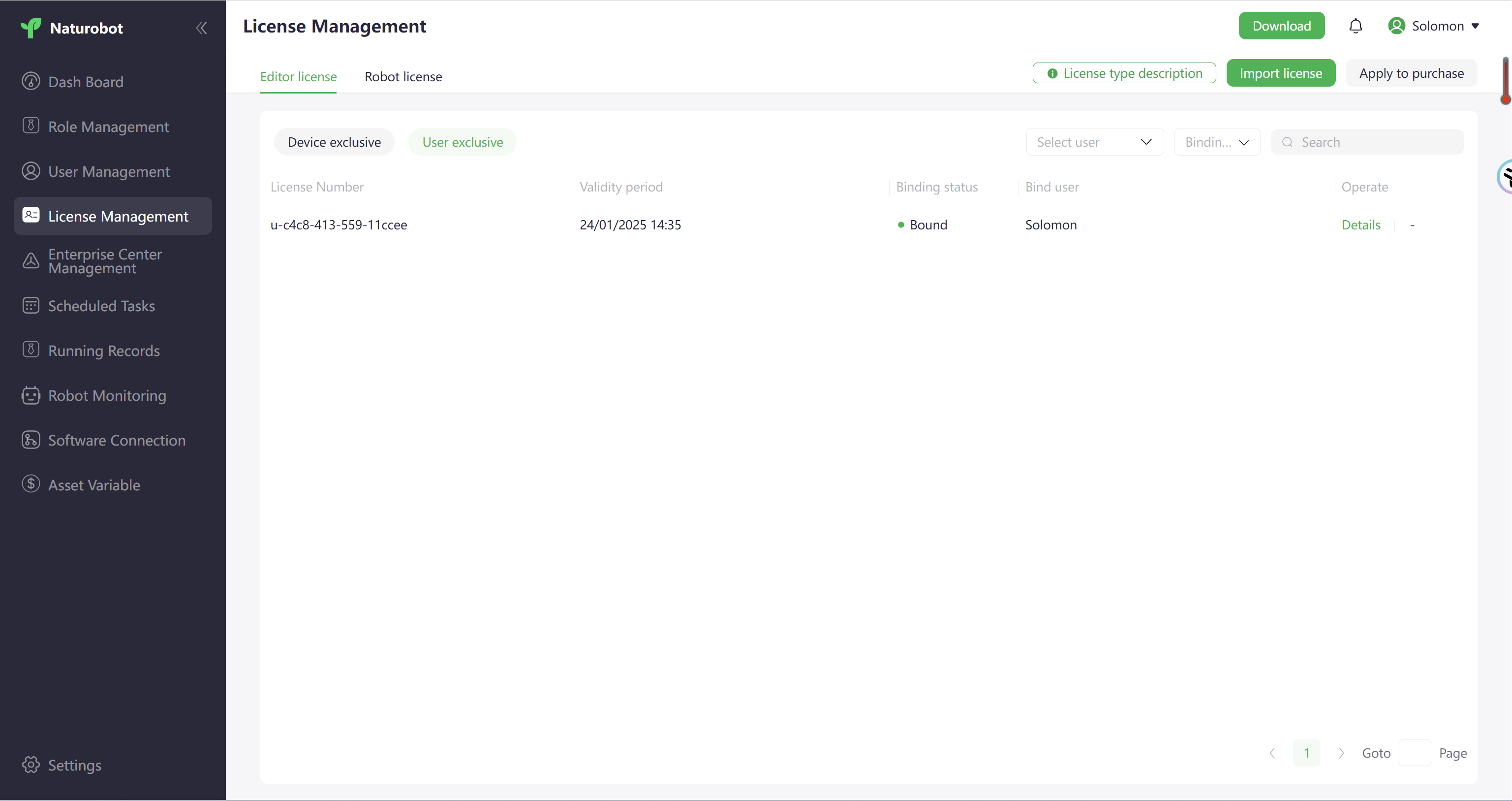Switch to Editor license tab
The image size is (1512, 801).
pos(298,76)
